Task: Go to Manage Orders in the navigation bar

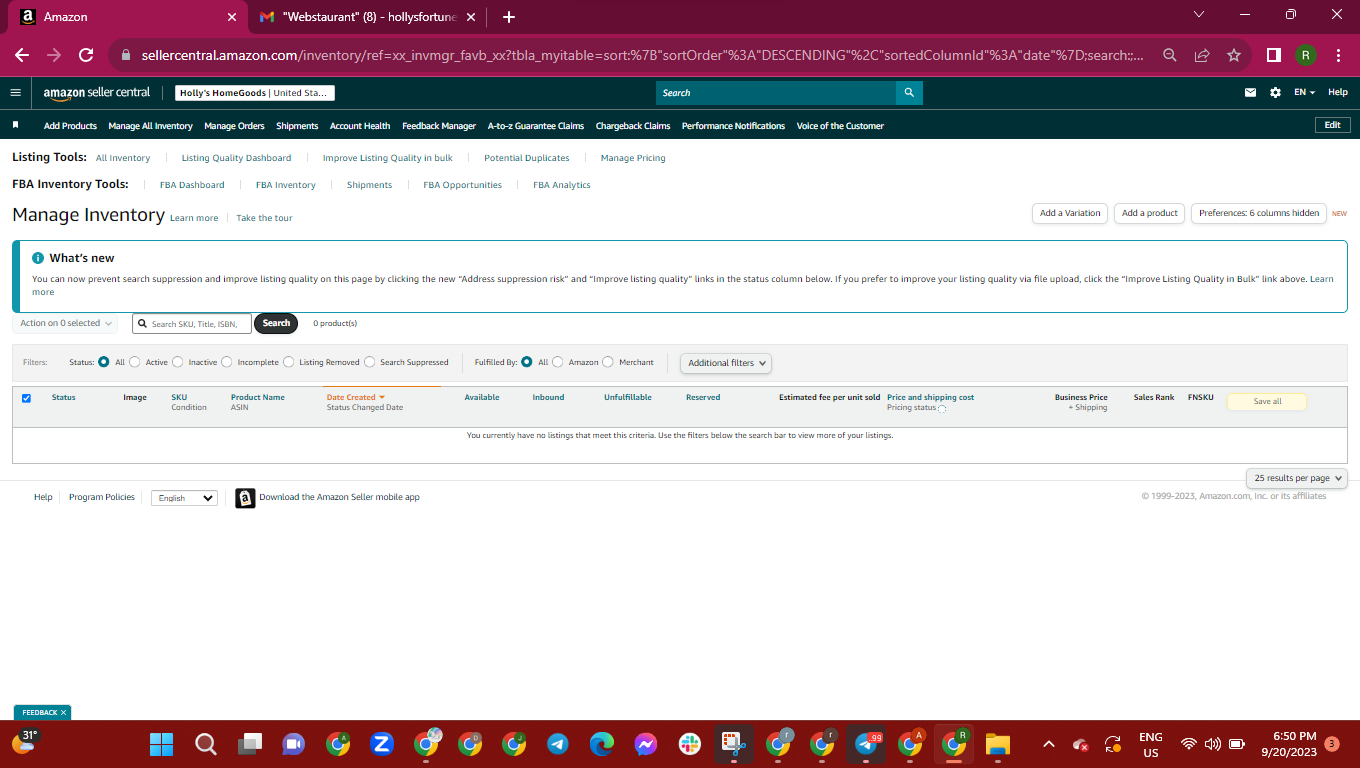Action: (x=234, y=126)
